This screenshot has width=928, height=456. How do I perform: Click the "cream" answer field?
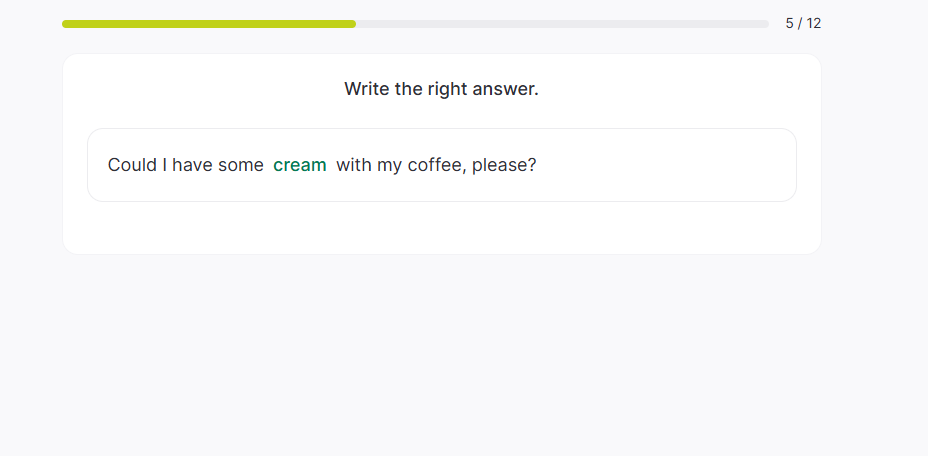click(300, 165)
